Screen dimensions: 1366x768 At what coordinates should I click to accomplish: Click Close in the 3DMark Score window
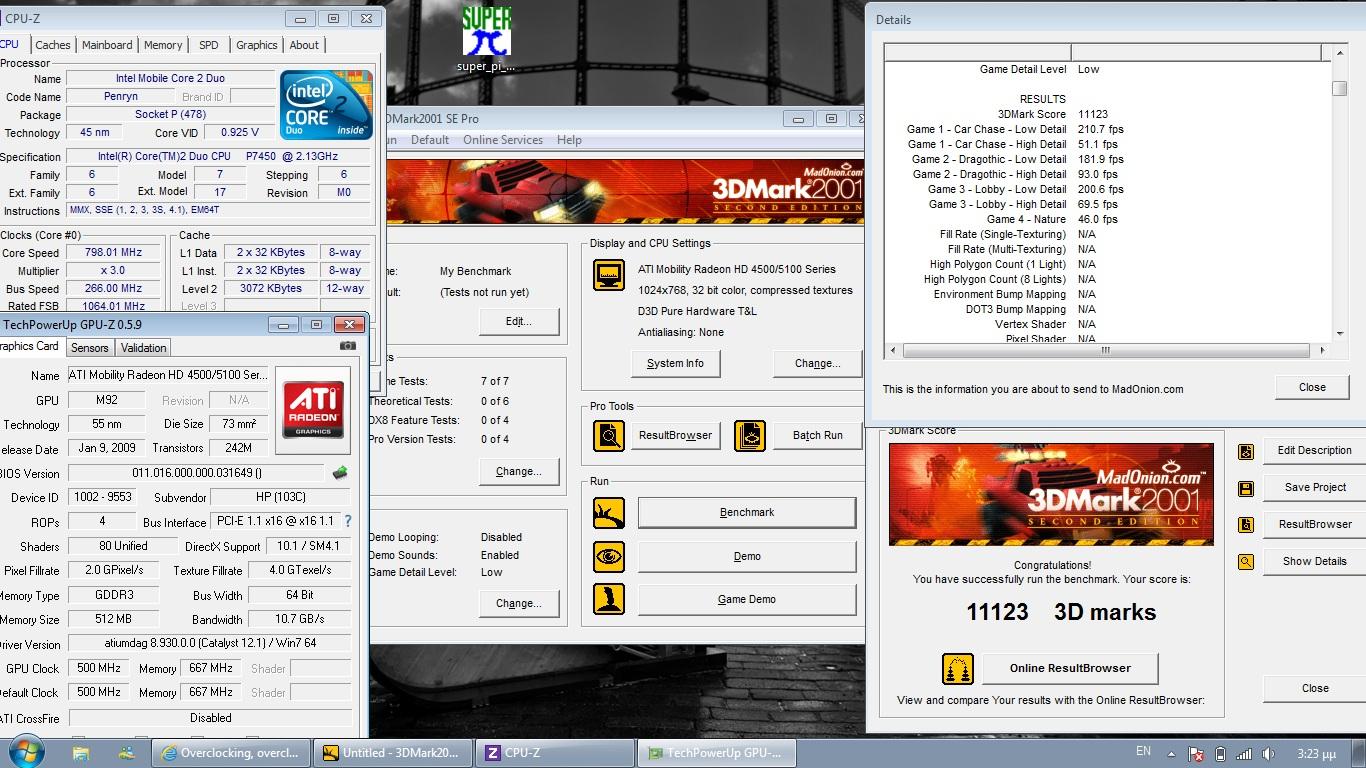pos(1314,688)
